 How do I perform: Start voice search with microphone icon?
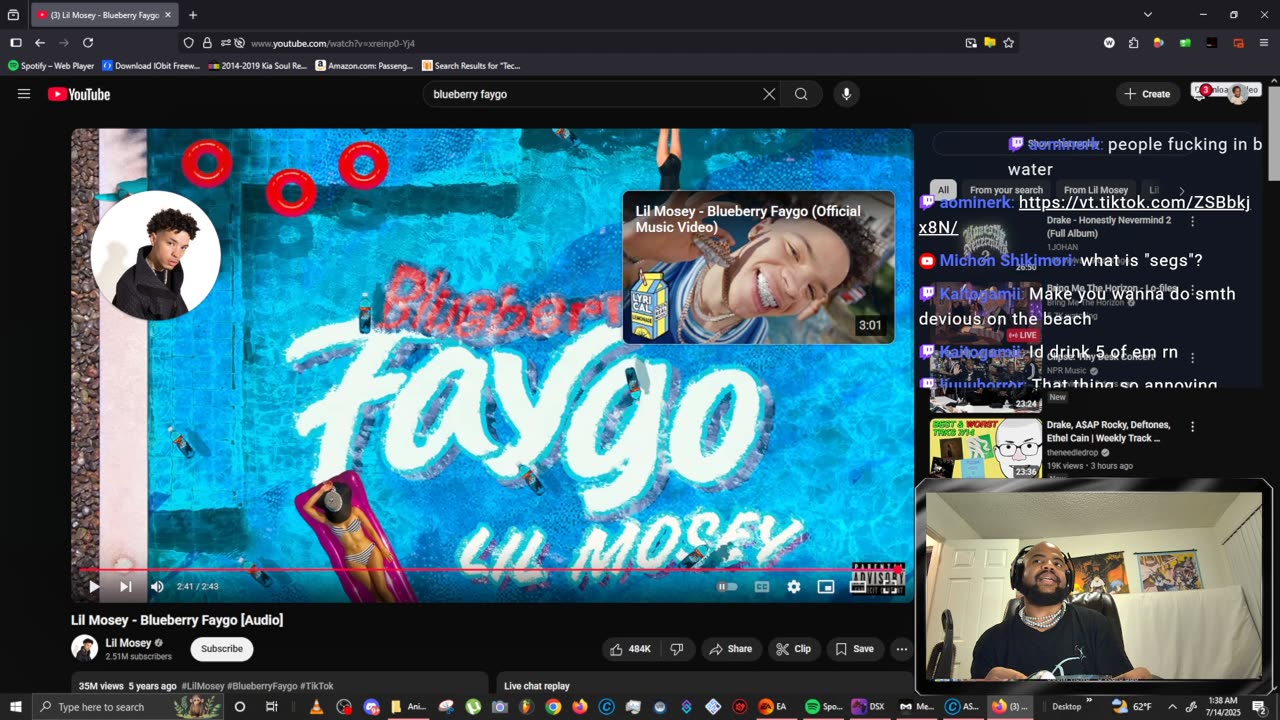(846, 94)
